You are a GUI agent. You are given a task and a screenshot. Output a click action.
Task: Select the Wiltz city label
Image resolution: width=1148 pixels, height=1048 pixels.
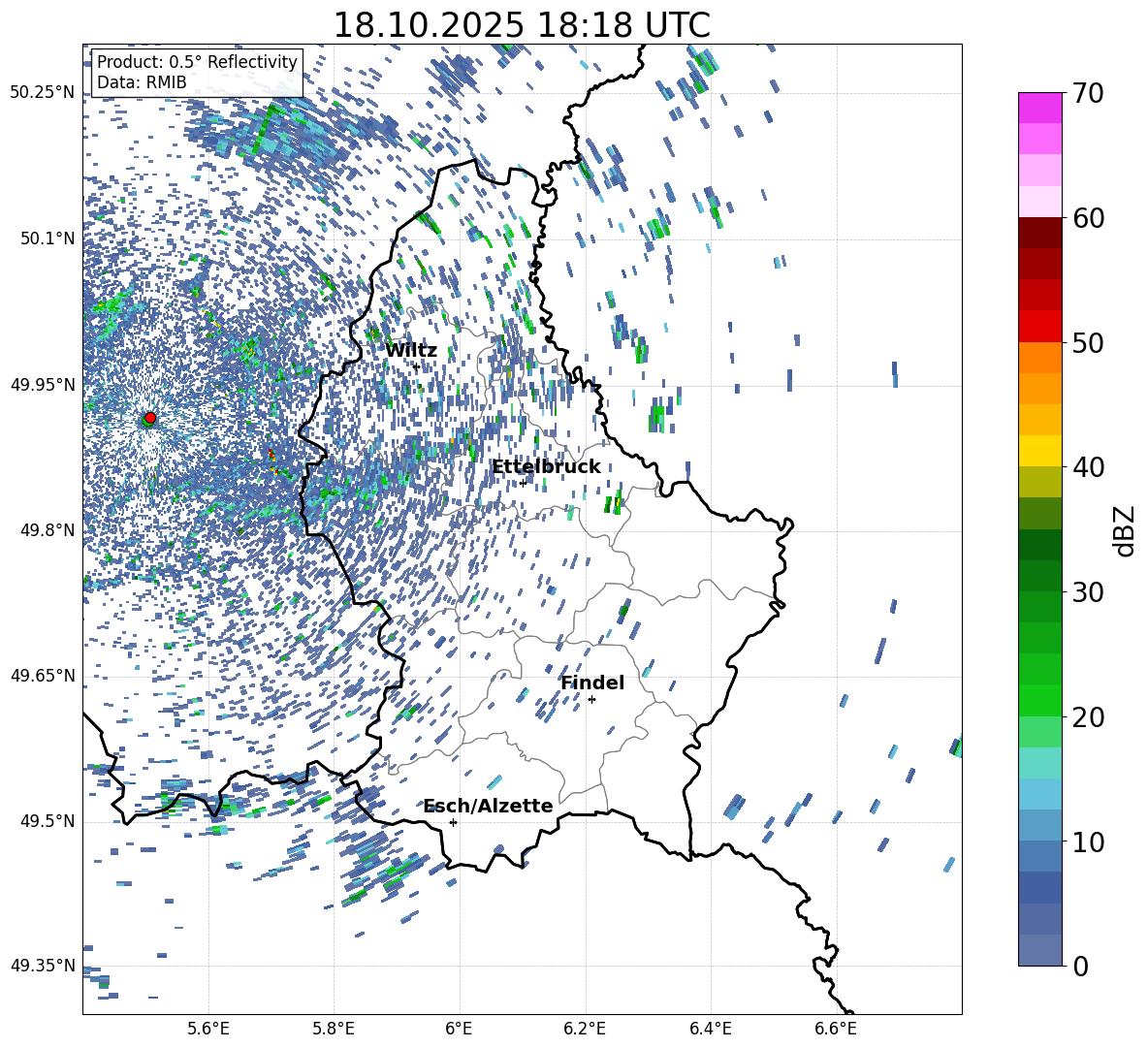pyautogui.click(x=410, y=351)
